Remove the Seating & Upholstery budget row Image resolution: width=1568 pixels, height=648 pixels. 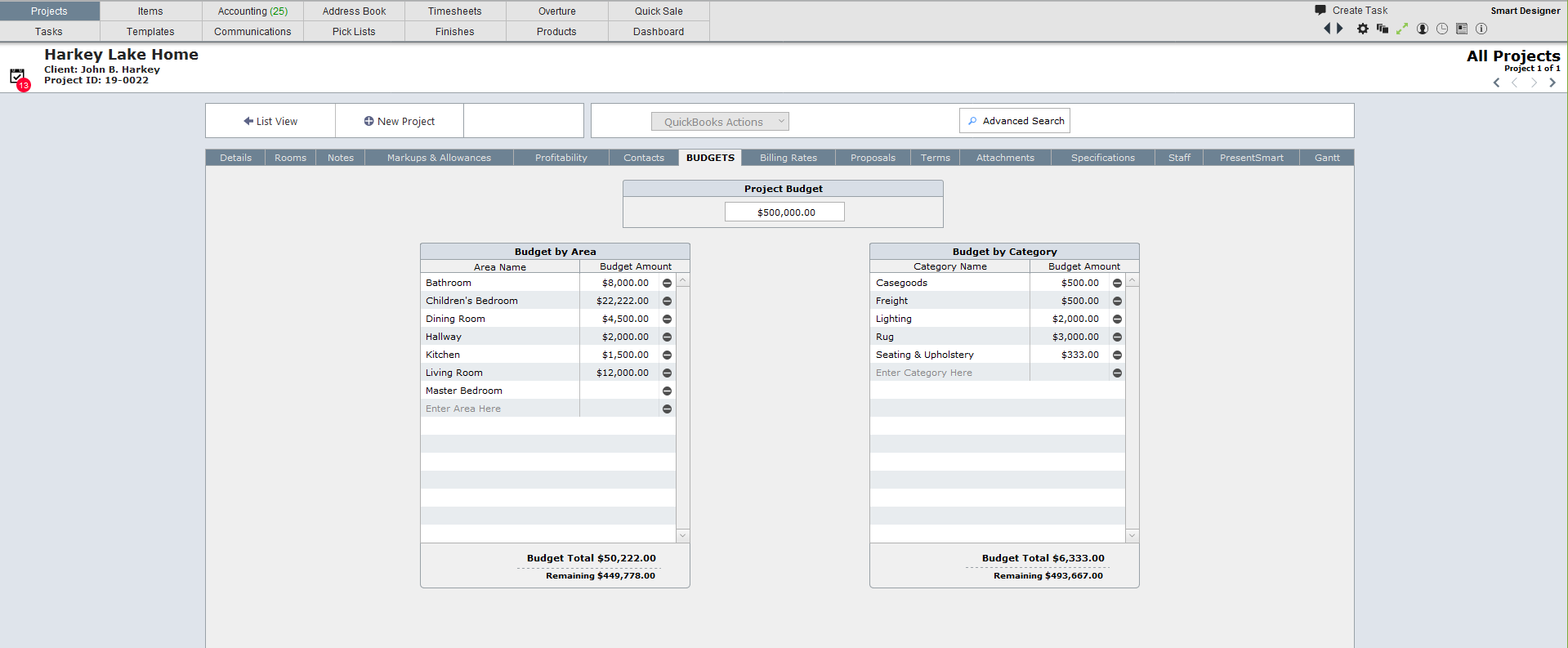pos(1117,355)
